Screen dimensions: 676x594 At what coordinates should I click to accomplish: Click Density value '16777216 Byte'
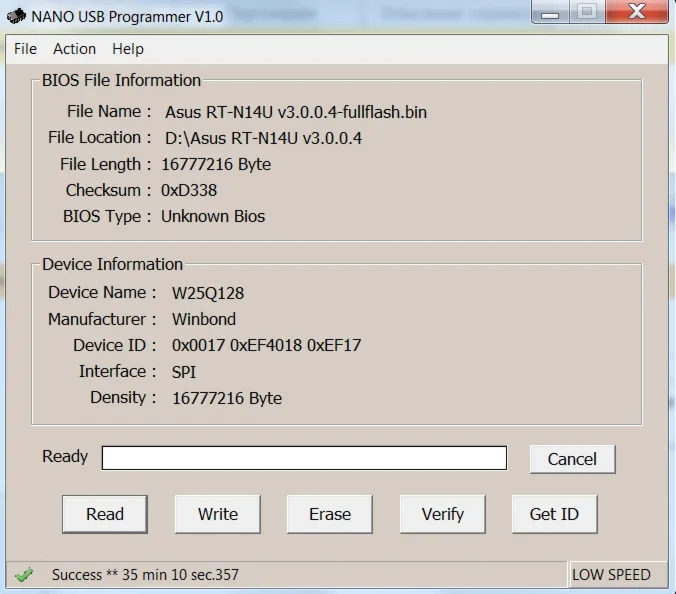pos(227,398)
